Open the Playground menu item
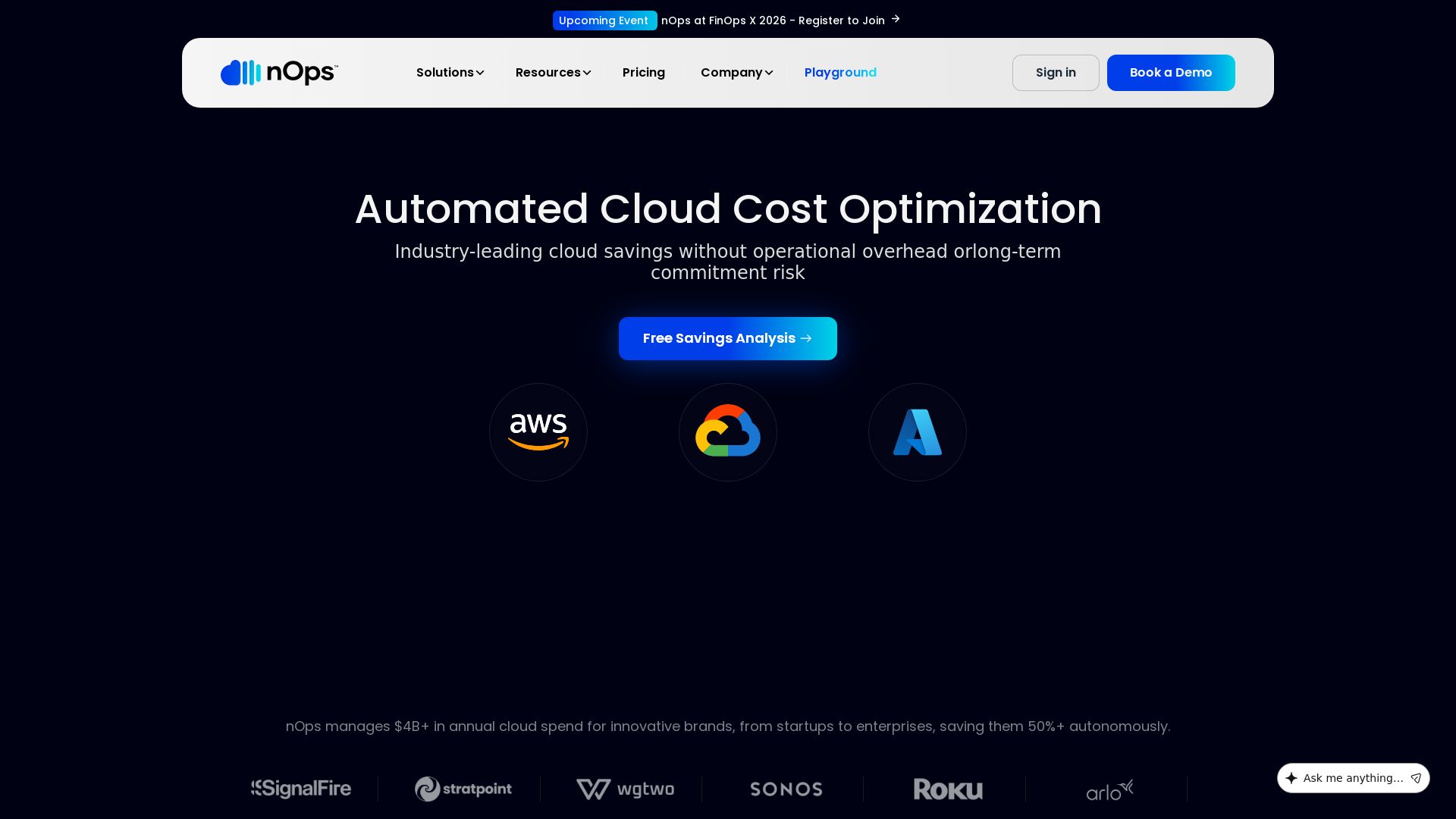The width and height of the screenshot is (1456, 819). coord(840,73)
